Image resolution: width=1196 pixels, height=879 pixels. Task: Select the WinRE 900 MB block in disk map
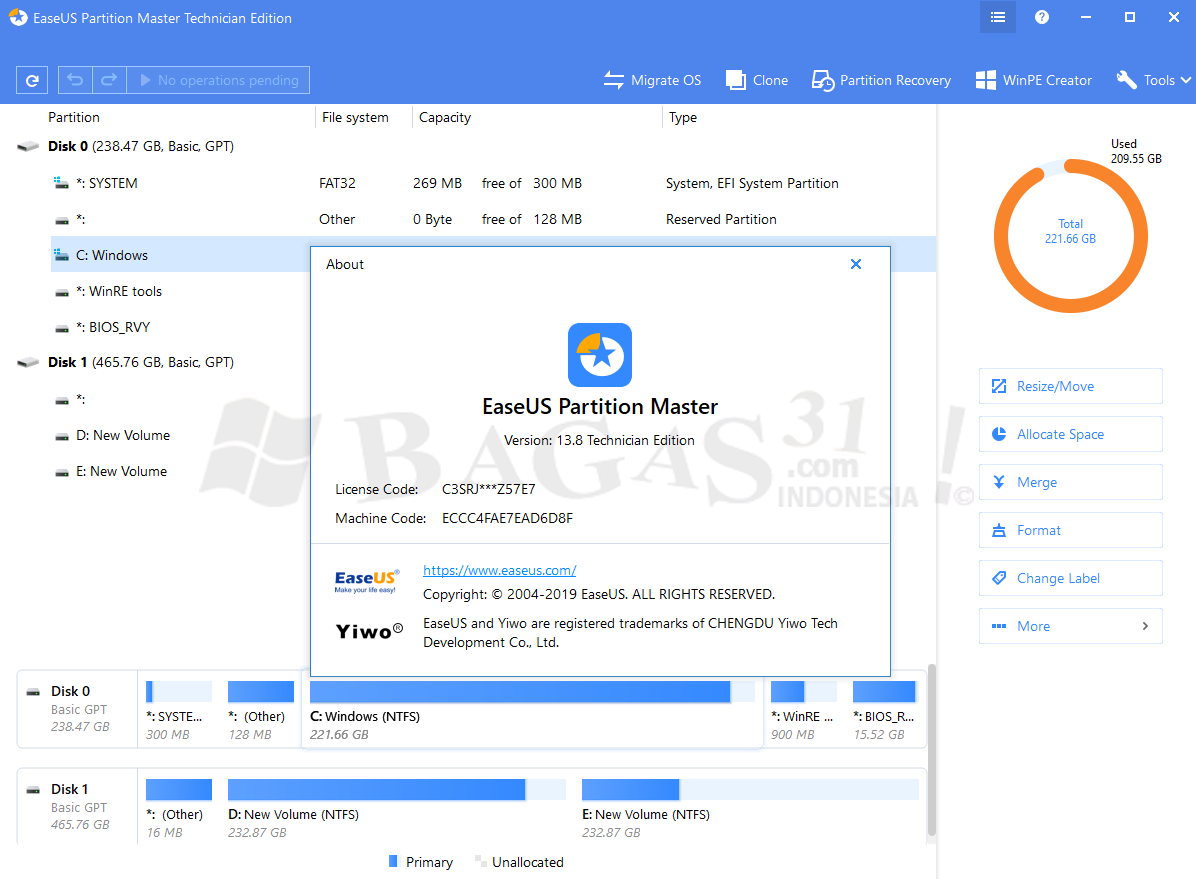804,710
